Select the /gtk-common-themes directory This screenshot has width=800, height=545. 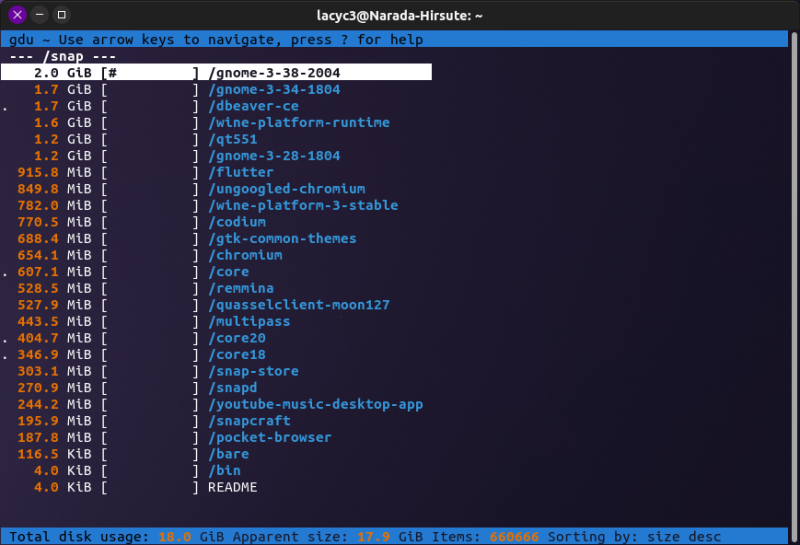(282, 238)
